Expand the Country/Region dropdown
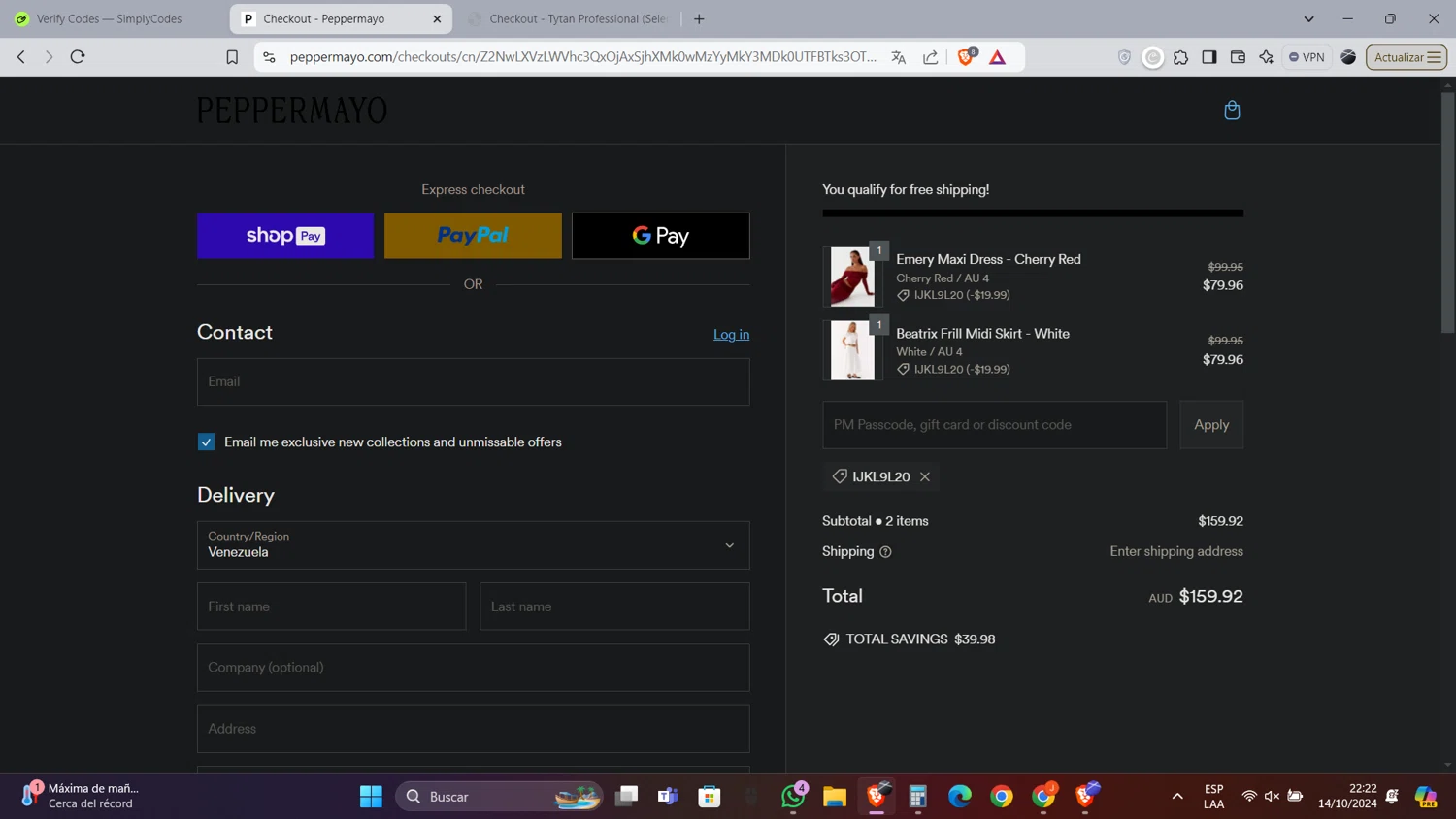 click(473, 545)
